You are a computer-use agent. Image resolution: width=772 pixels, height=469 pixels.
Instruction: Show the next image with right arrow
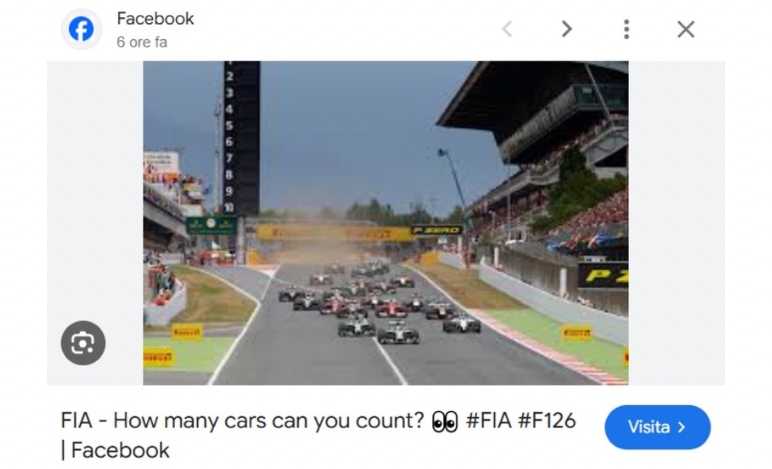click(567, 29)
